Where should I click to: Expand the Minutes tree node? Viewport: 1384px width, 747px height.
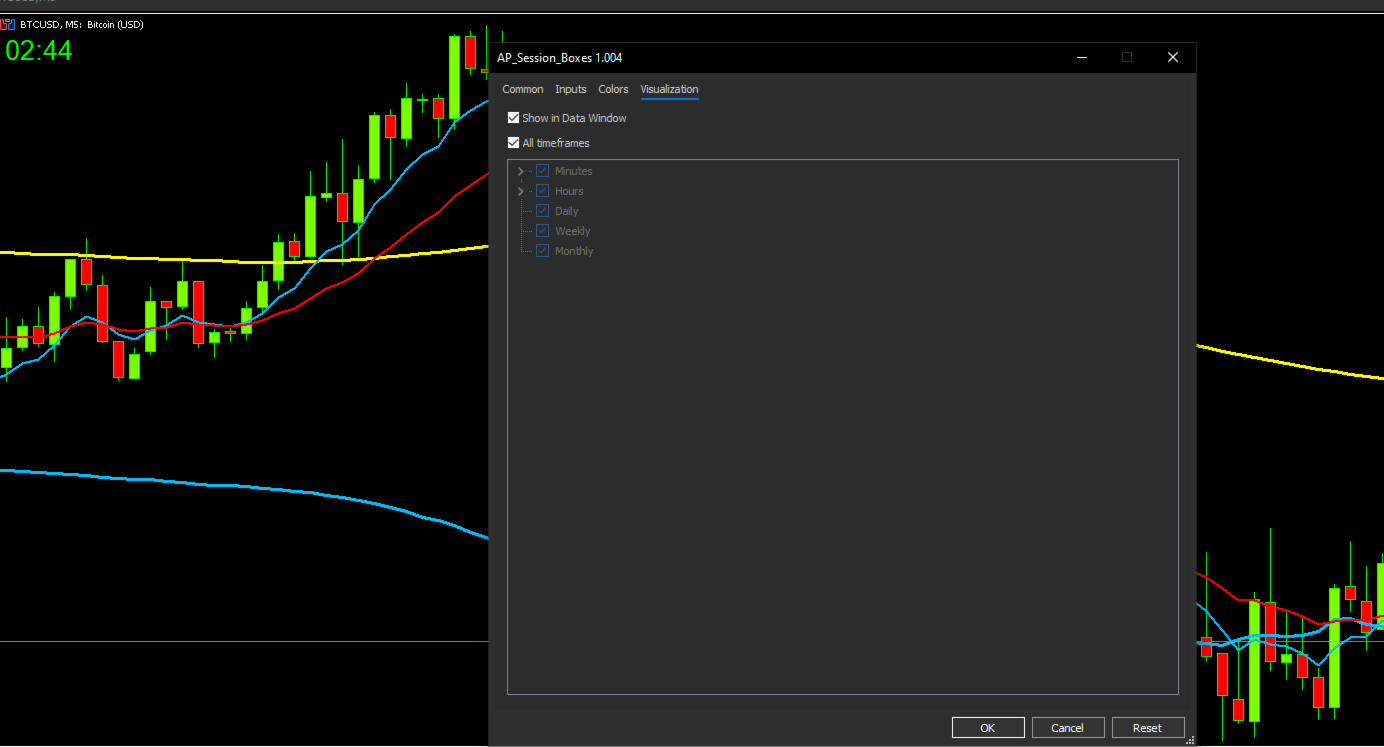(x=520, y=171)
